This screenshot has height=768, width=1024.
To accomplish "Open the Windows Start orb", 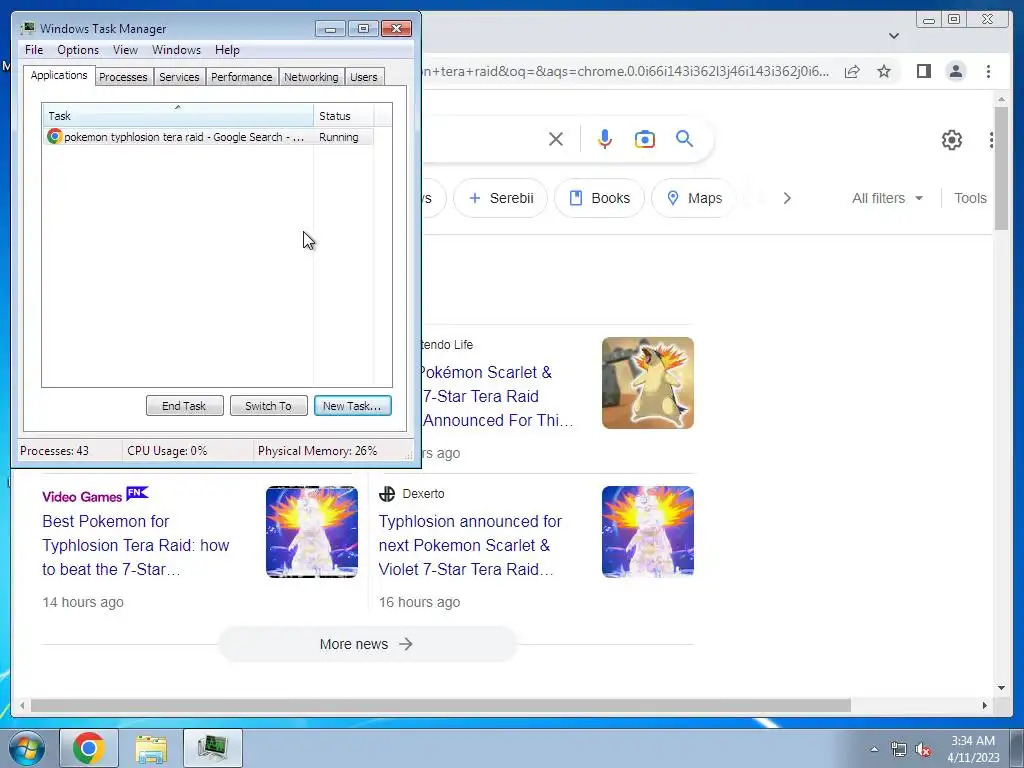I will 27,748.
